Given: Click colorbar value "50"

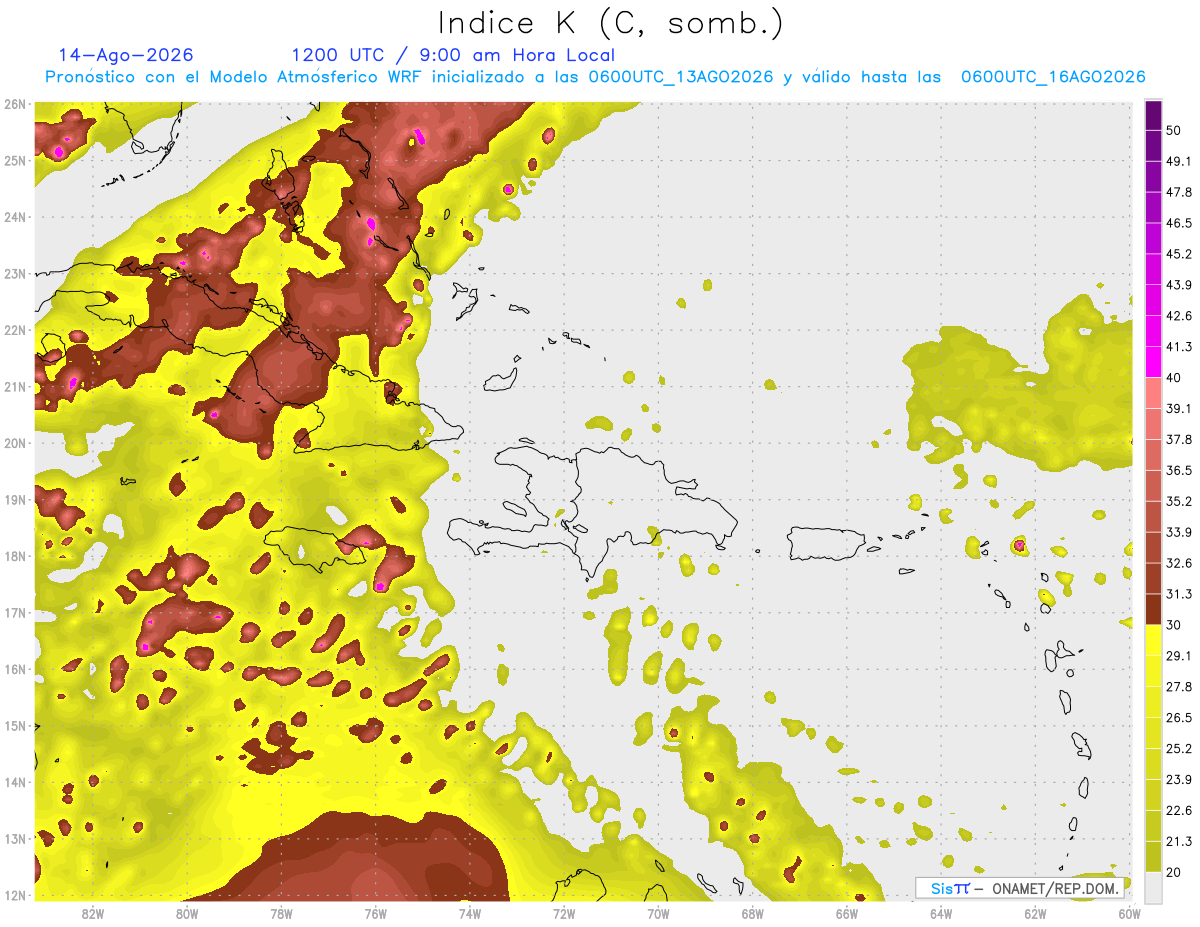Looking at the screenshot, I should coord(1174,130).
